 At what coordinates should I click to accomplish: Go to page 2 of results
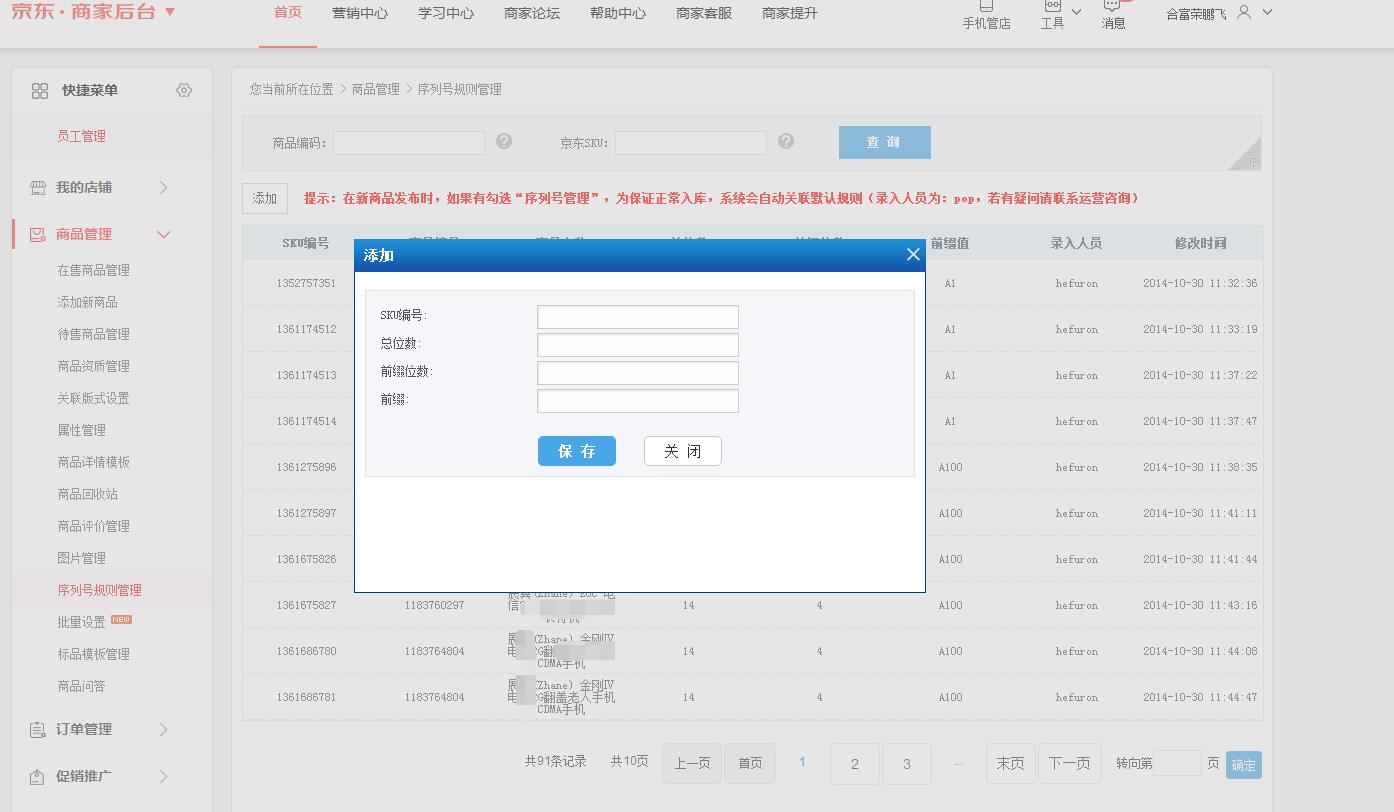854,764
